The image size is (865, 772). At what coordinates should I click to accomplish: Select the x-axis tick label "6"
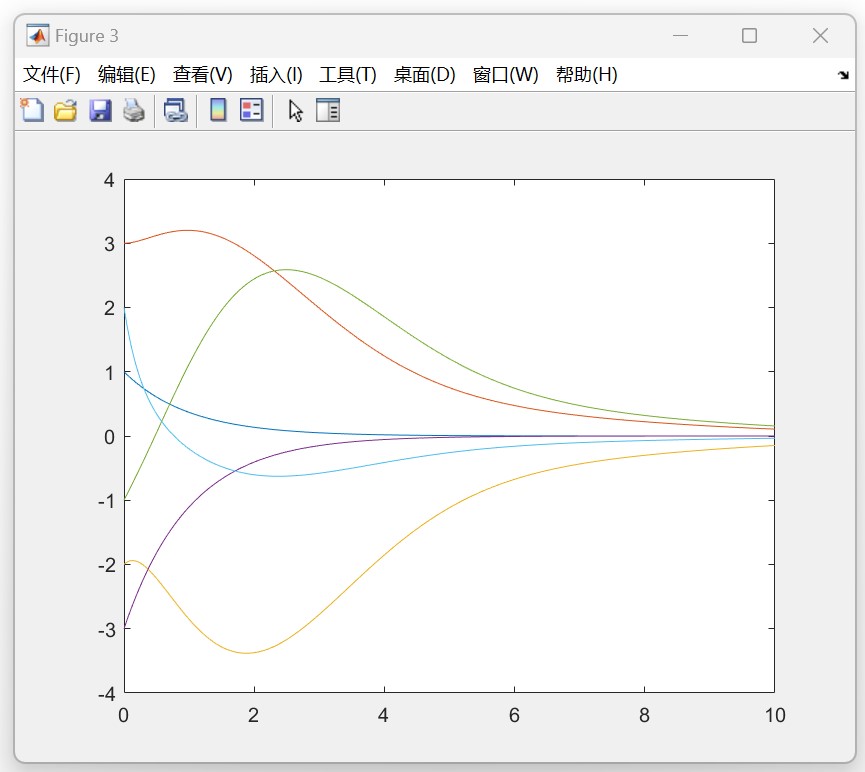(514, 715)
